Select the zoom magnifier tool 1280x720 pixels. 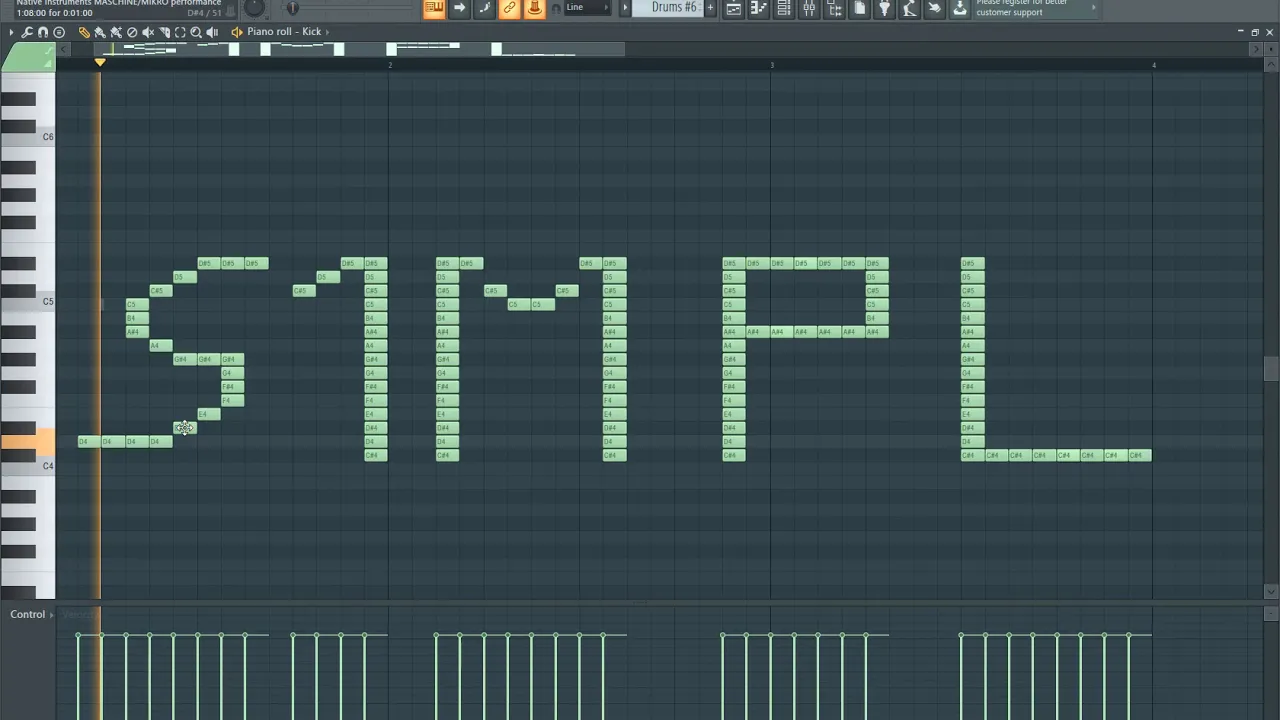(196, 32)
